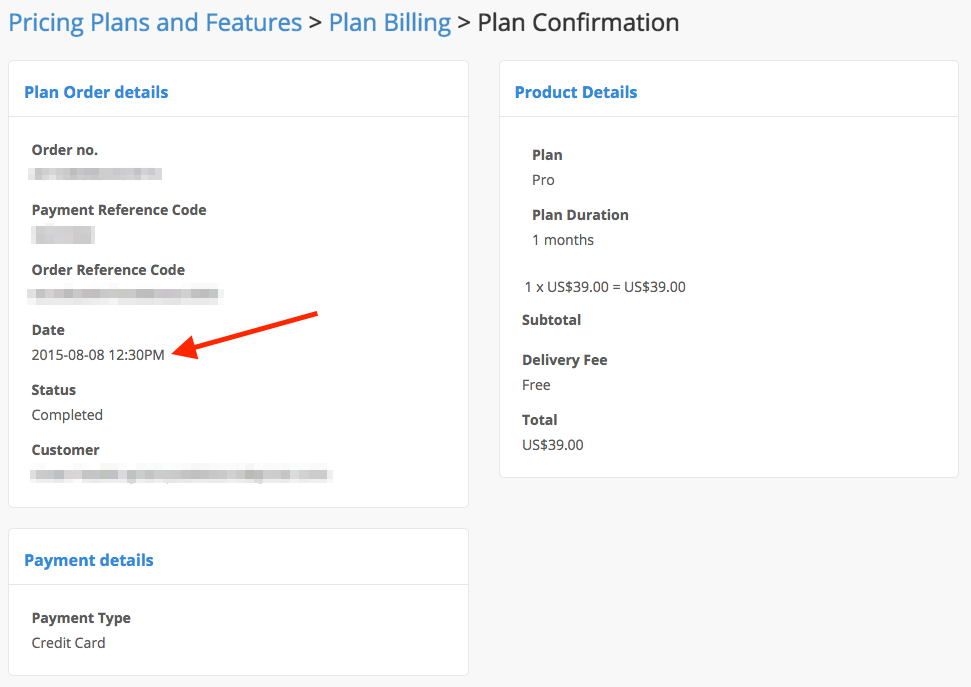This screenshot has width=971, height=687.
Task: Click the Plan Confirmation breadcrumb text
Action: point(578,23)
